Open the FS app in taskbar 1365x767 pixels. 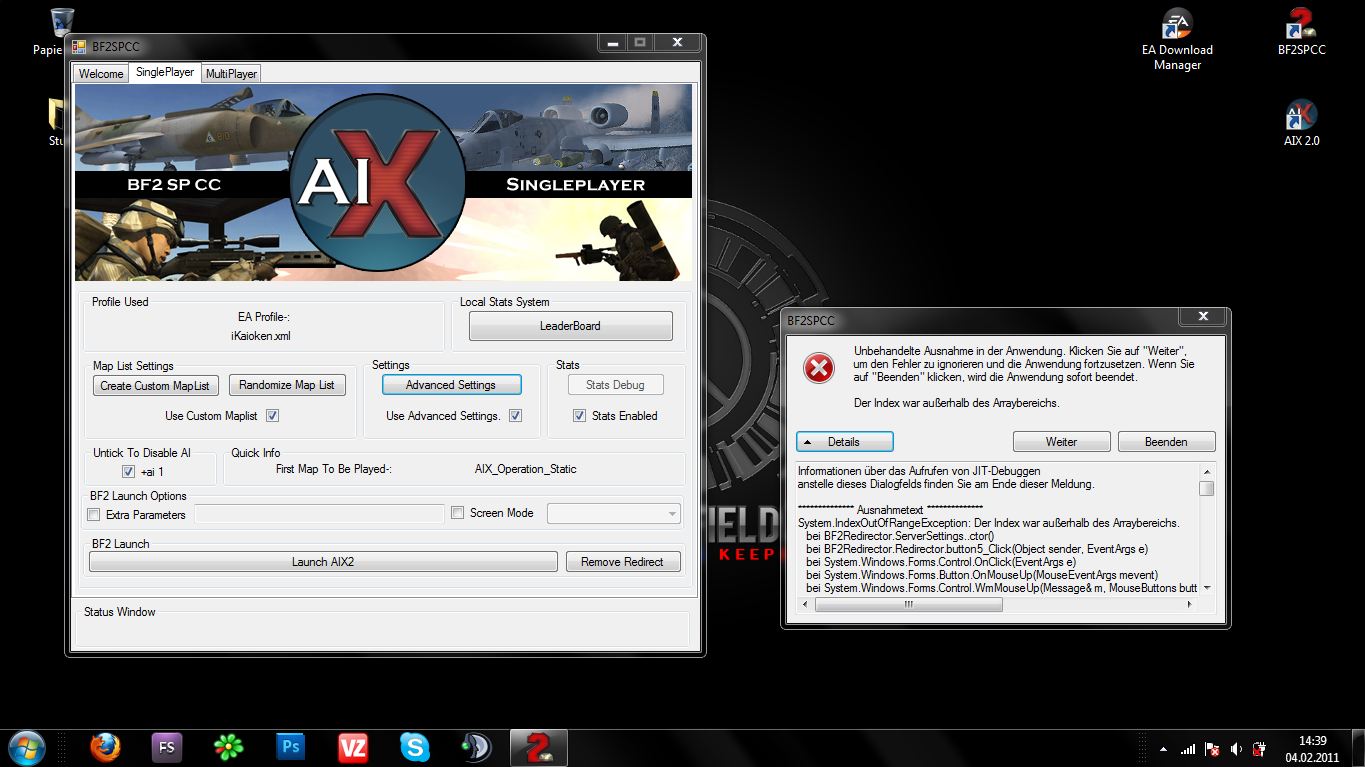tap(167, 747)
